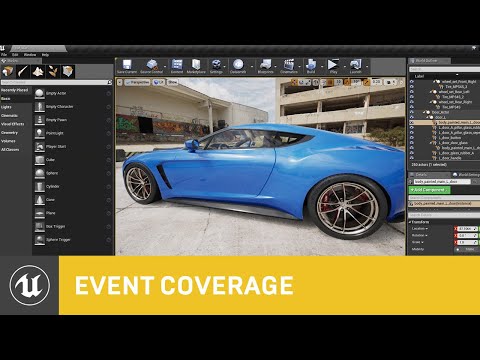Select the Cube primitive icon
This screenshot has width=480, height=360.
click(x=40, y=160)
